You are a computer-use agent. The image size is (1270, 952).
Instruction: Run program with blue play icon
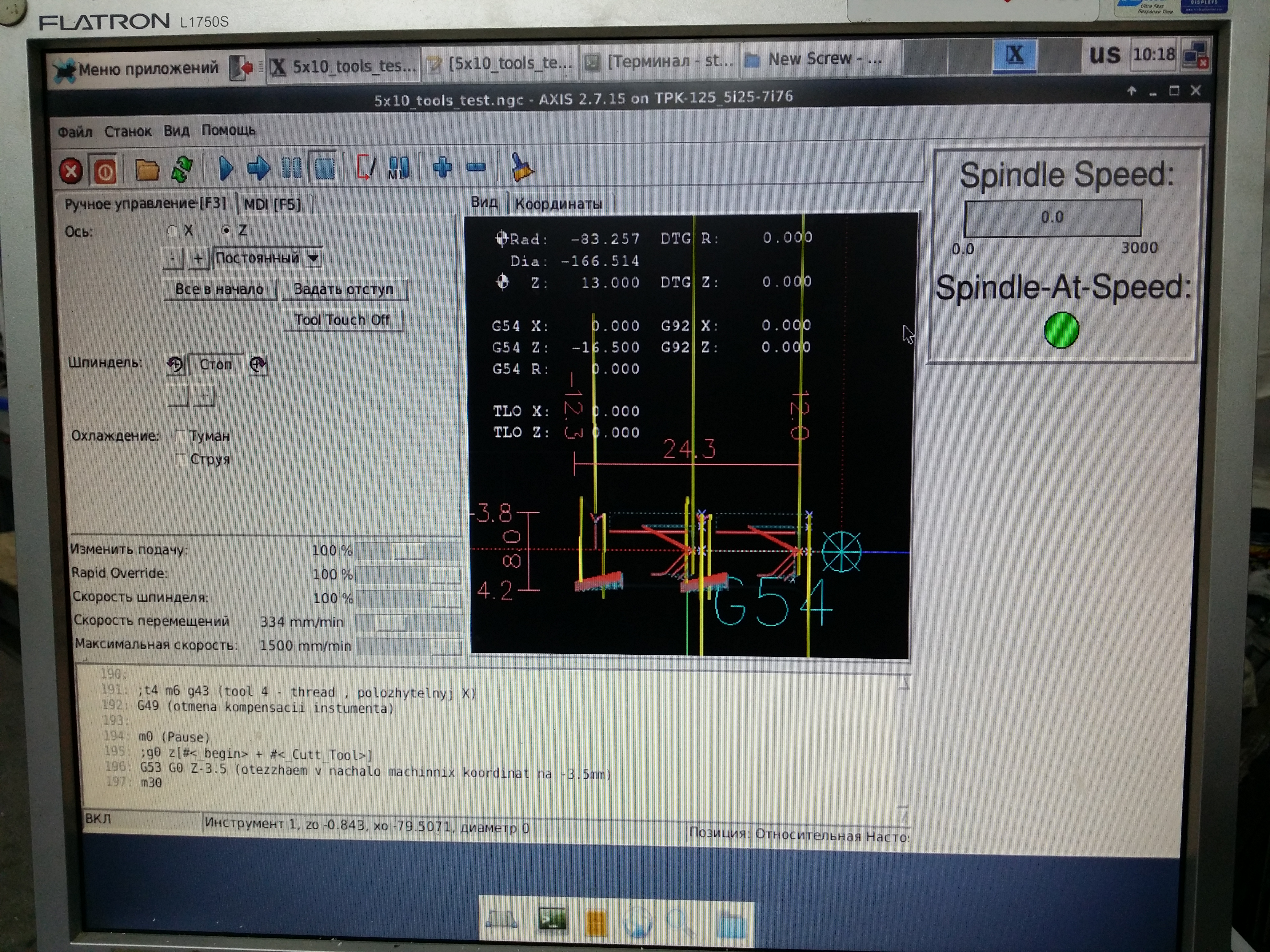pos(226,169)
